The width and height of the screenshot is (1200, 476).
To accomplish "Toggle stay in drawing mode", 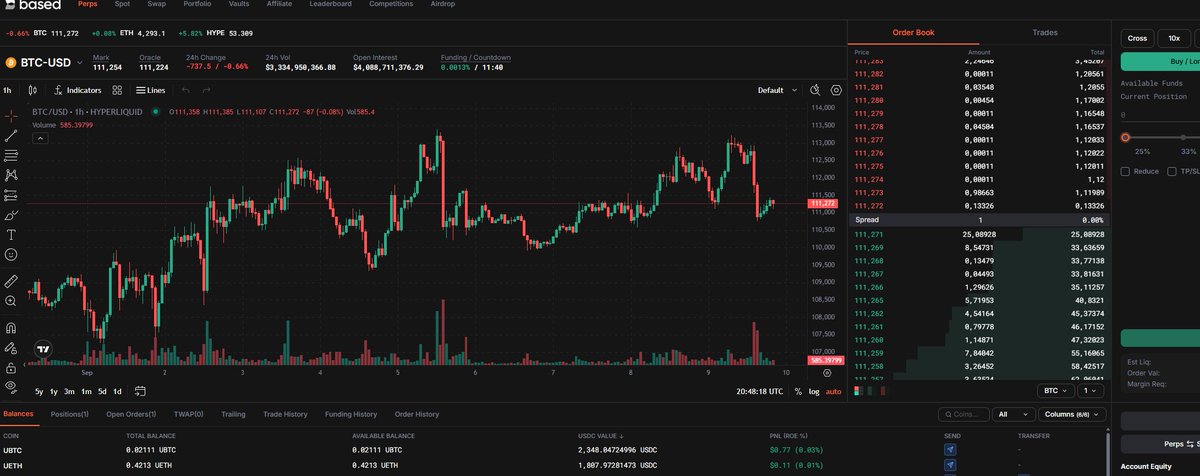I will click(11, 347).
